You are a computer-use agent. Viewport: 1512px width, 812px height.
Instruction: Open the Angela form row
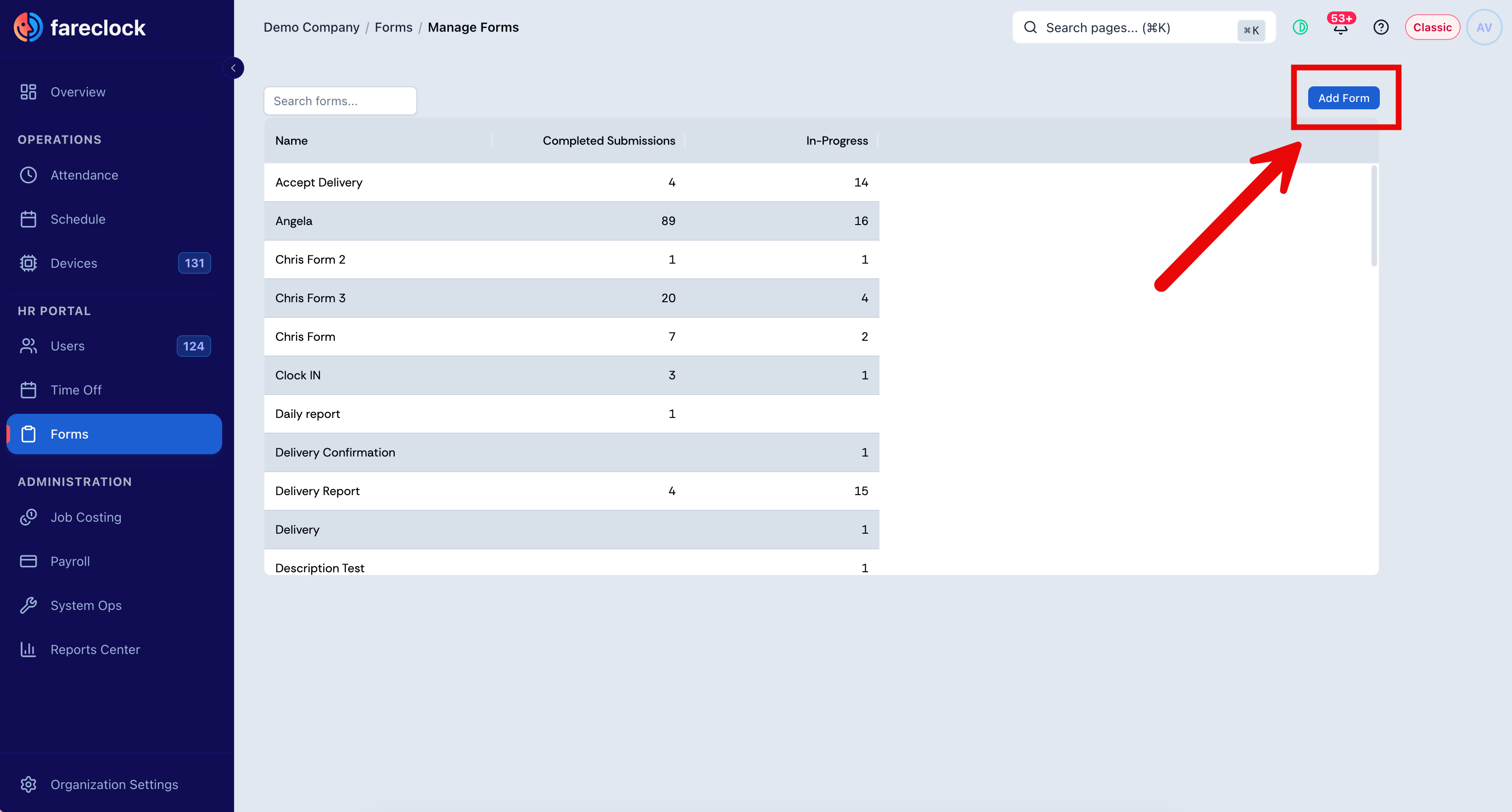click(571, 221)
